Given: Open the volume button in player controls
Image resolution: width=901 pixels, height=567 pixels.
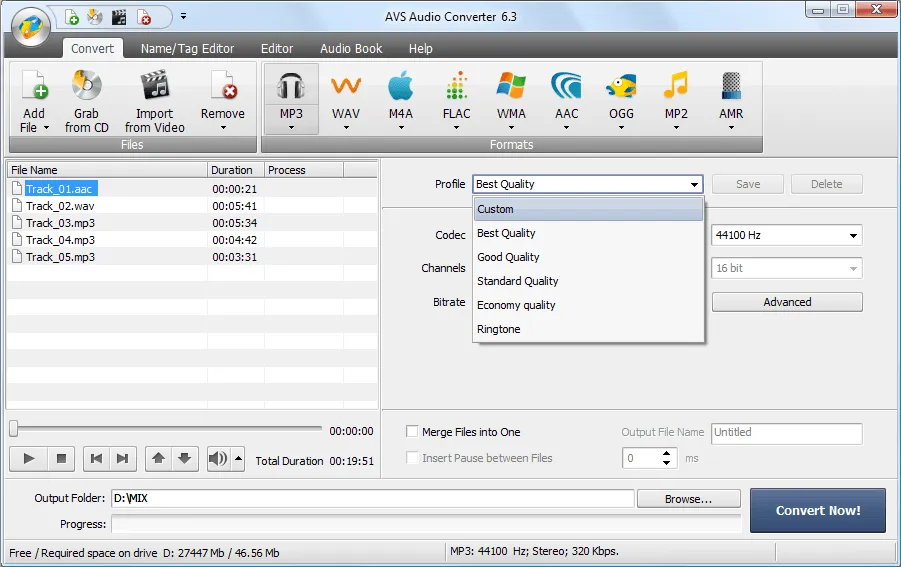Looking at the screenshot, I should (218, 459).
